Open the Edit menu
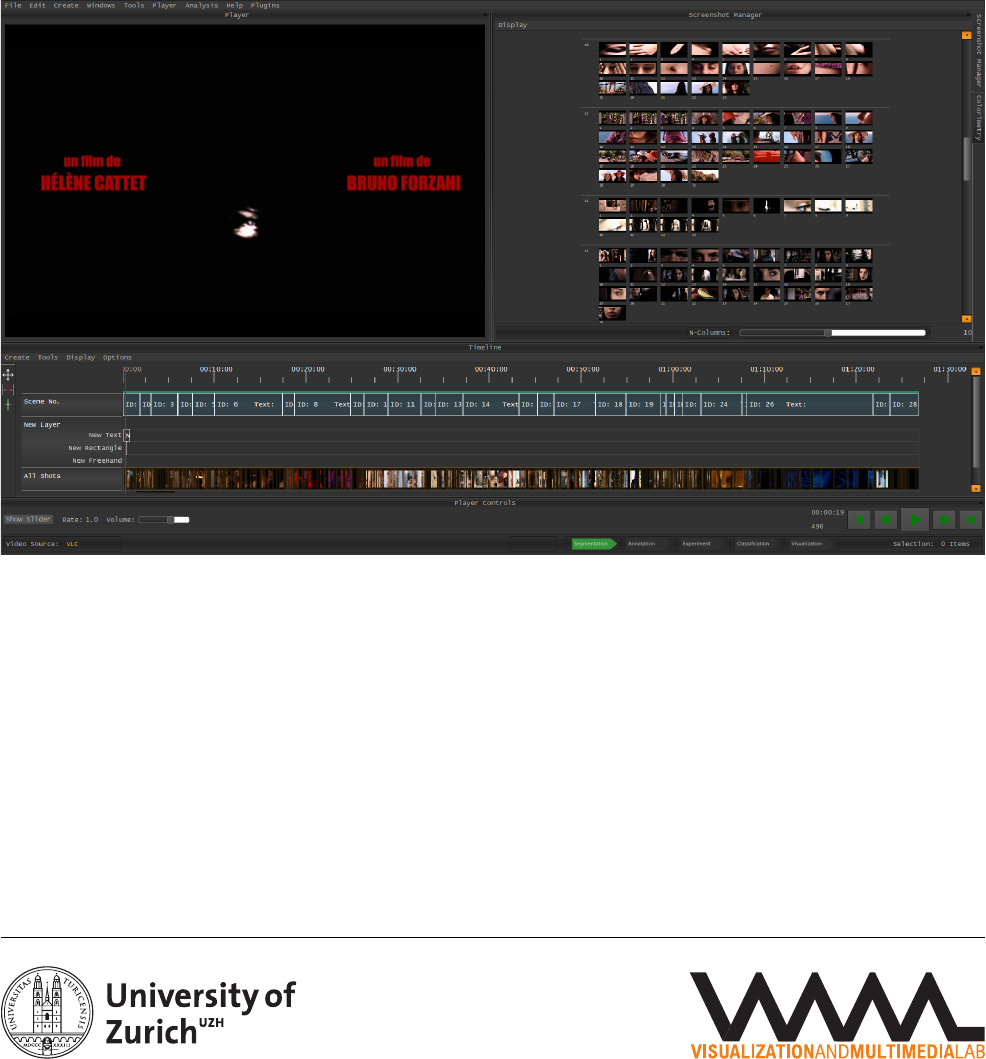Image resolution: width=986 pixels, height=1059 pixels. 37,5
